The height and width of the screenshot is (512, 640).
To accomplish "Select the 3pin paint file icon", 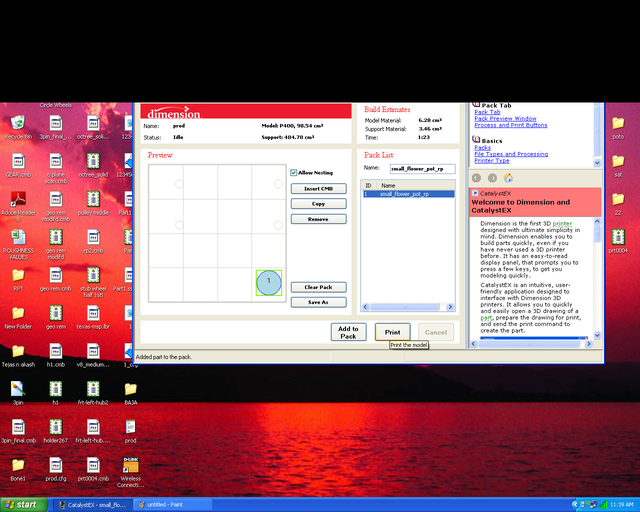I will coord(18,394).
